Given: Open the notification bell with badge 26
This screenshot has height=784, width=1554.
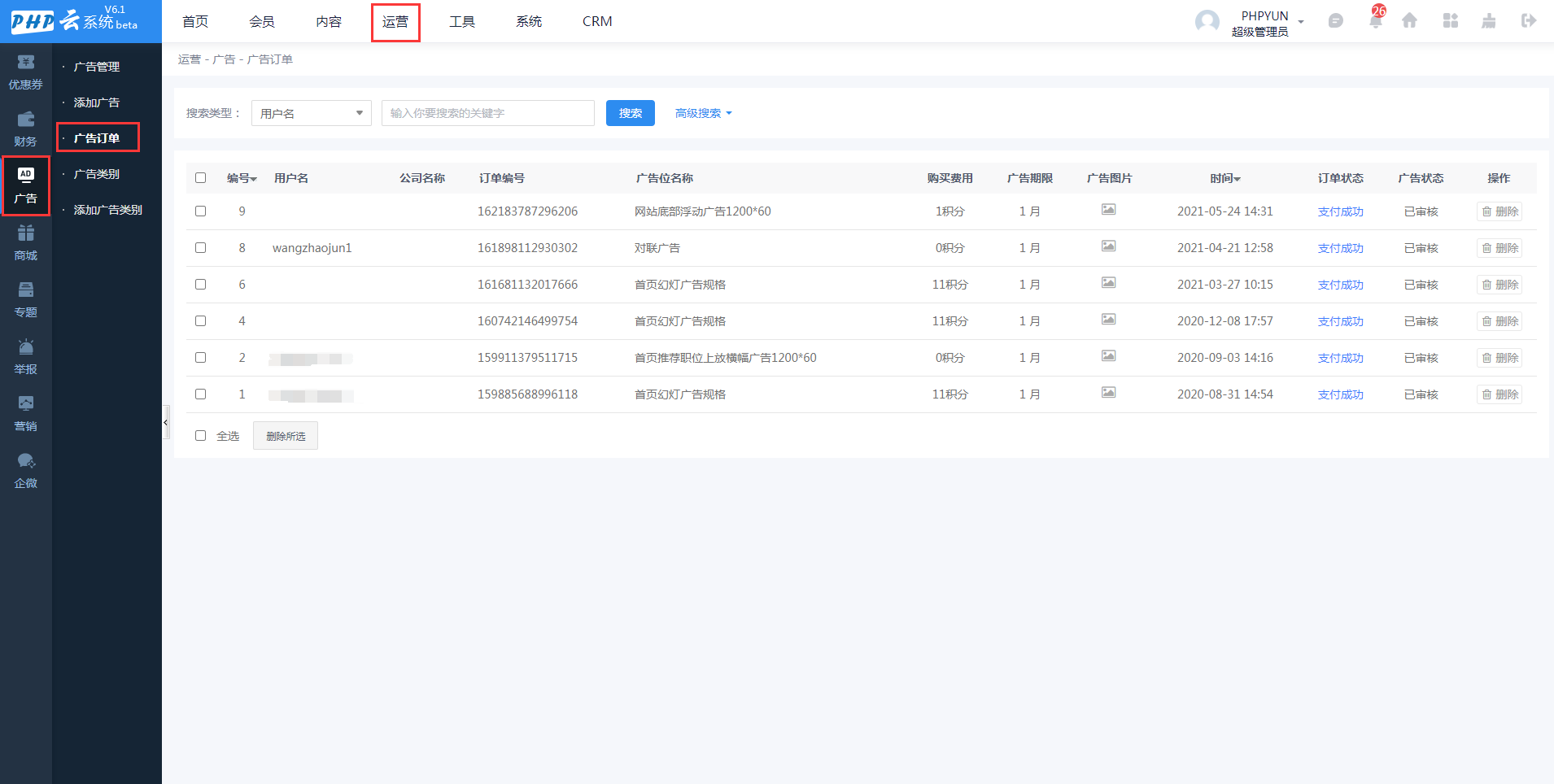Looking at the screenshot, I should pyautogui.click(x=1376, y=20).
